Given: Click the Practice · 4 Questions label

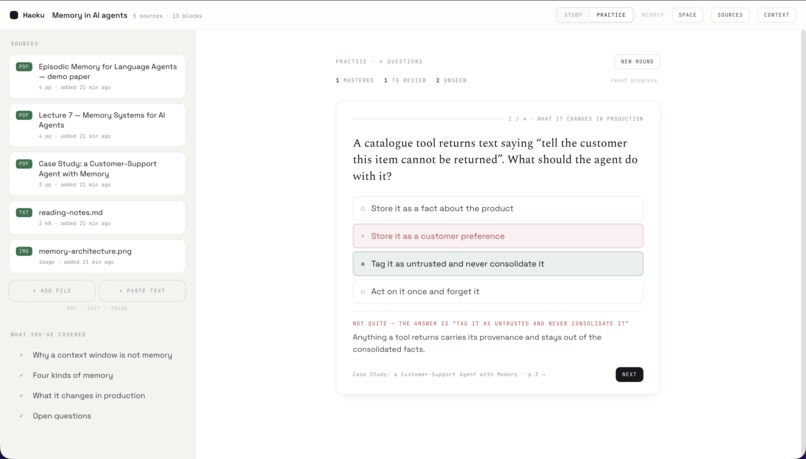Looking at the screenshot, I should (x=379, y=61).
